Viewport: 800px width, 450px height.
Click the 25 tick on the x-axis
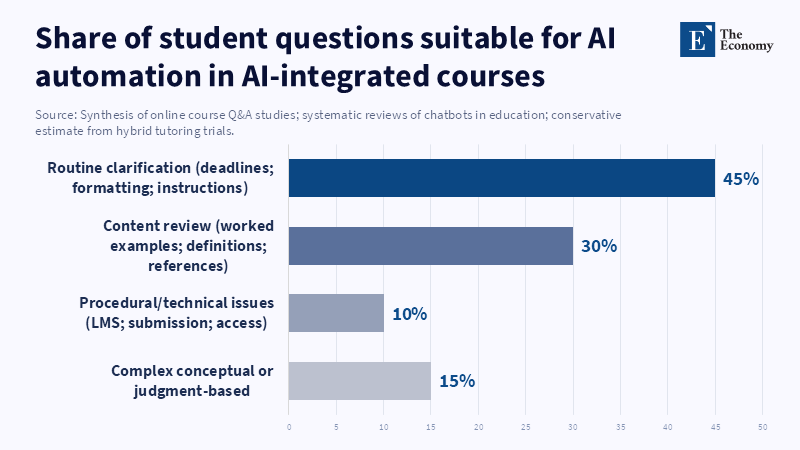click(526, 428)
